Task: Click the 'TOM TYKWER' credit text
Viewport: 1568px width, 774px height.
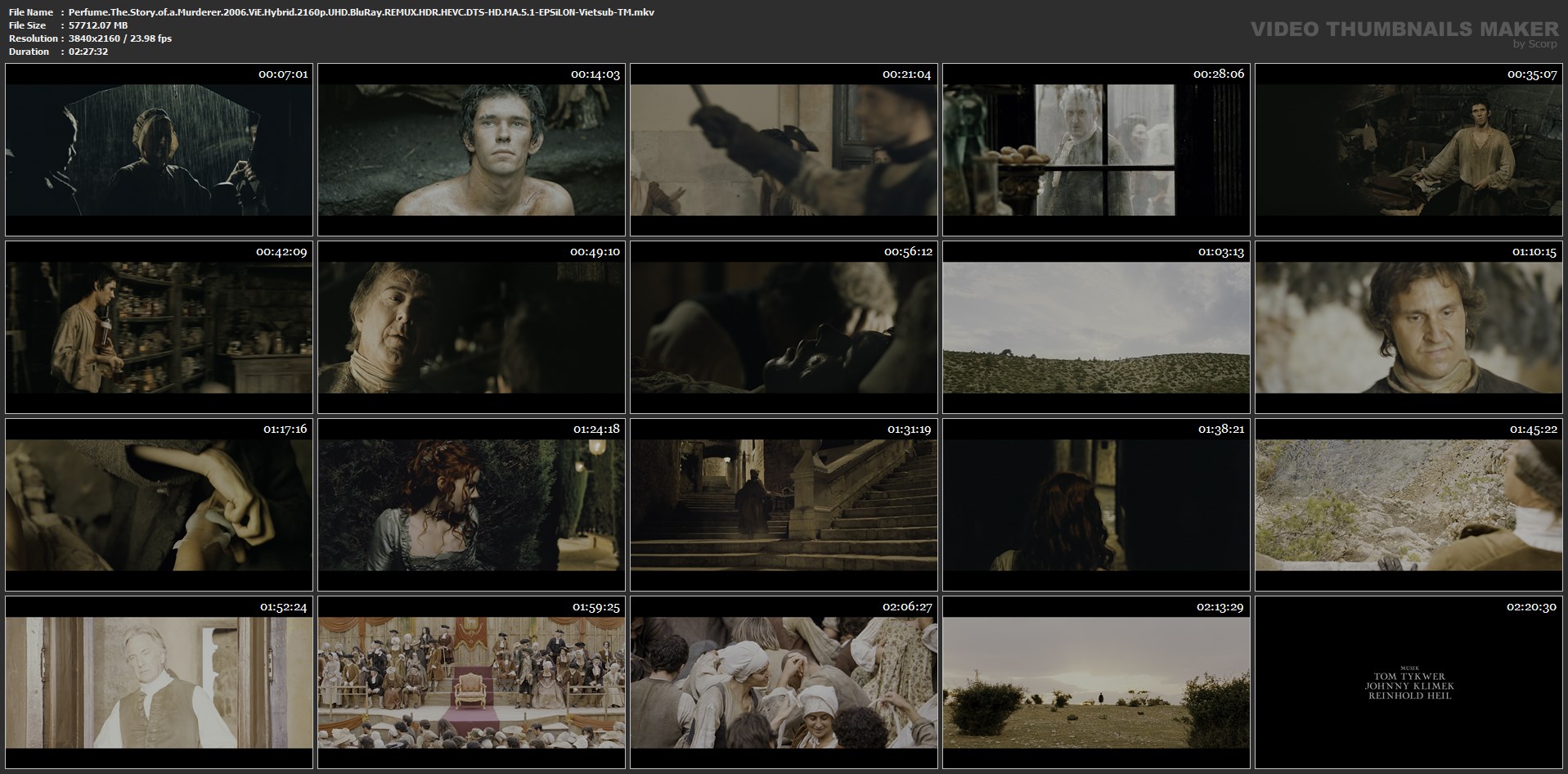Action: tap(1409, 677)
